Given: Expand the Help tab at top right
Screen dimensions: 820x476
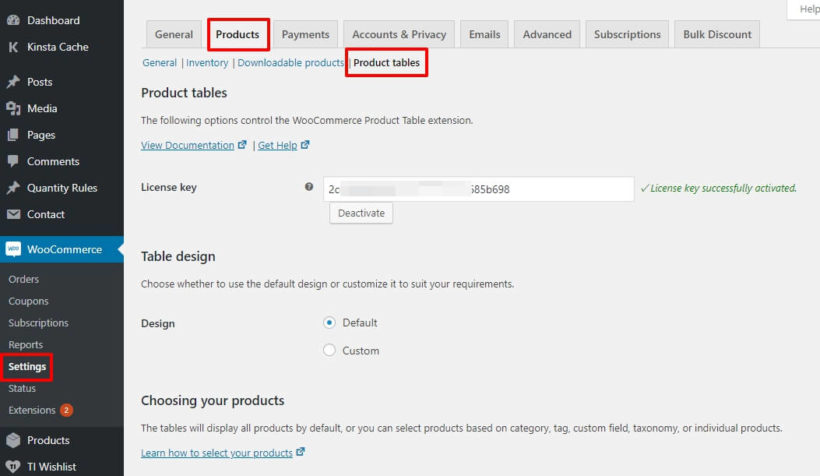Looking at the screenshot, I should click(805, 9).
